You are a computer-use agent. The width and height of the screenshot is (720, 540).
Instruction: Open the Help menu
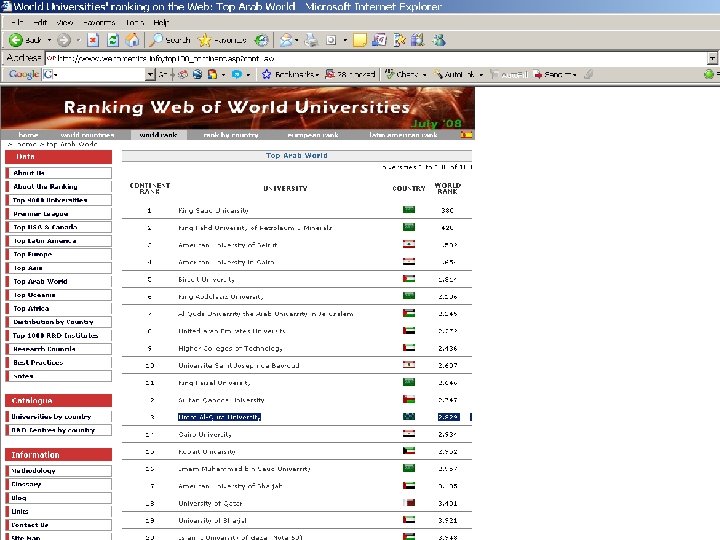click(161, 22)
